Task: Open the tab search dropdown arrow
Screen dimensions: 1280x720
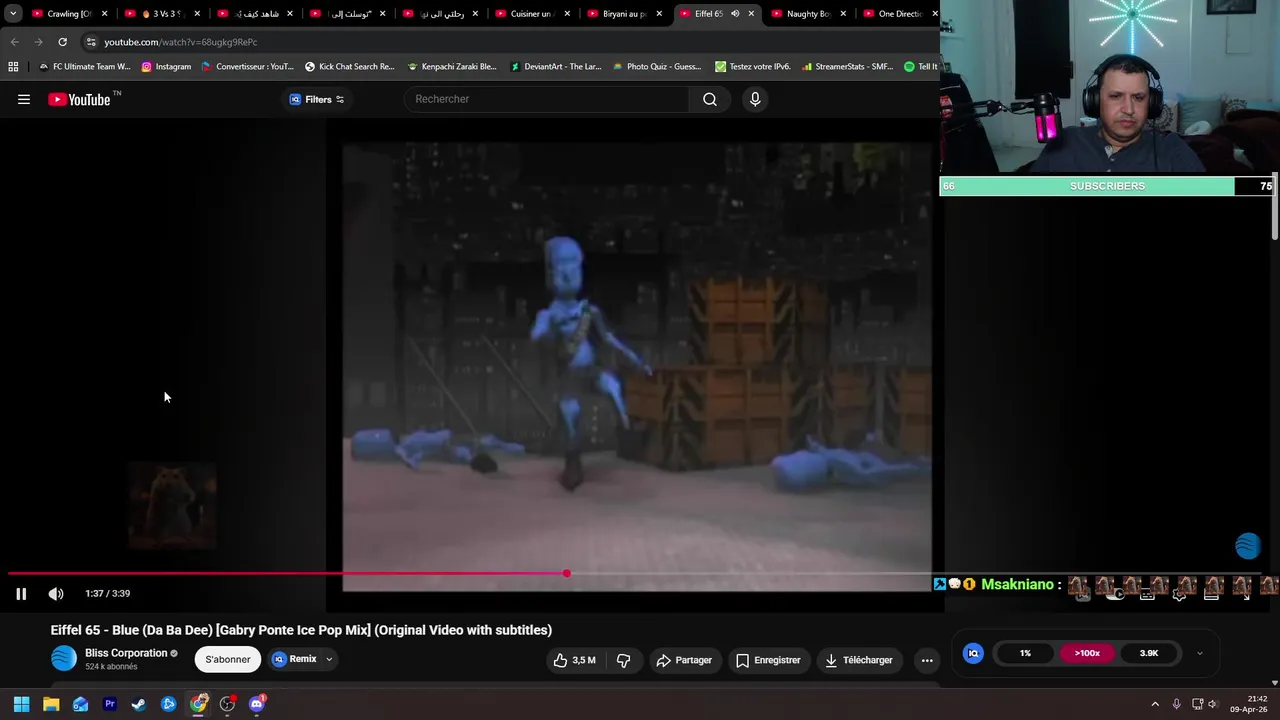Action: click(13, 14)
